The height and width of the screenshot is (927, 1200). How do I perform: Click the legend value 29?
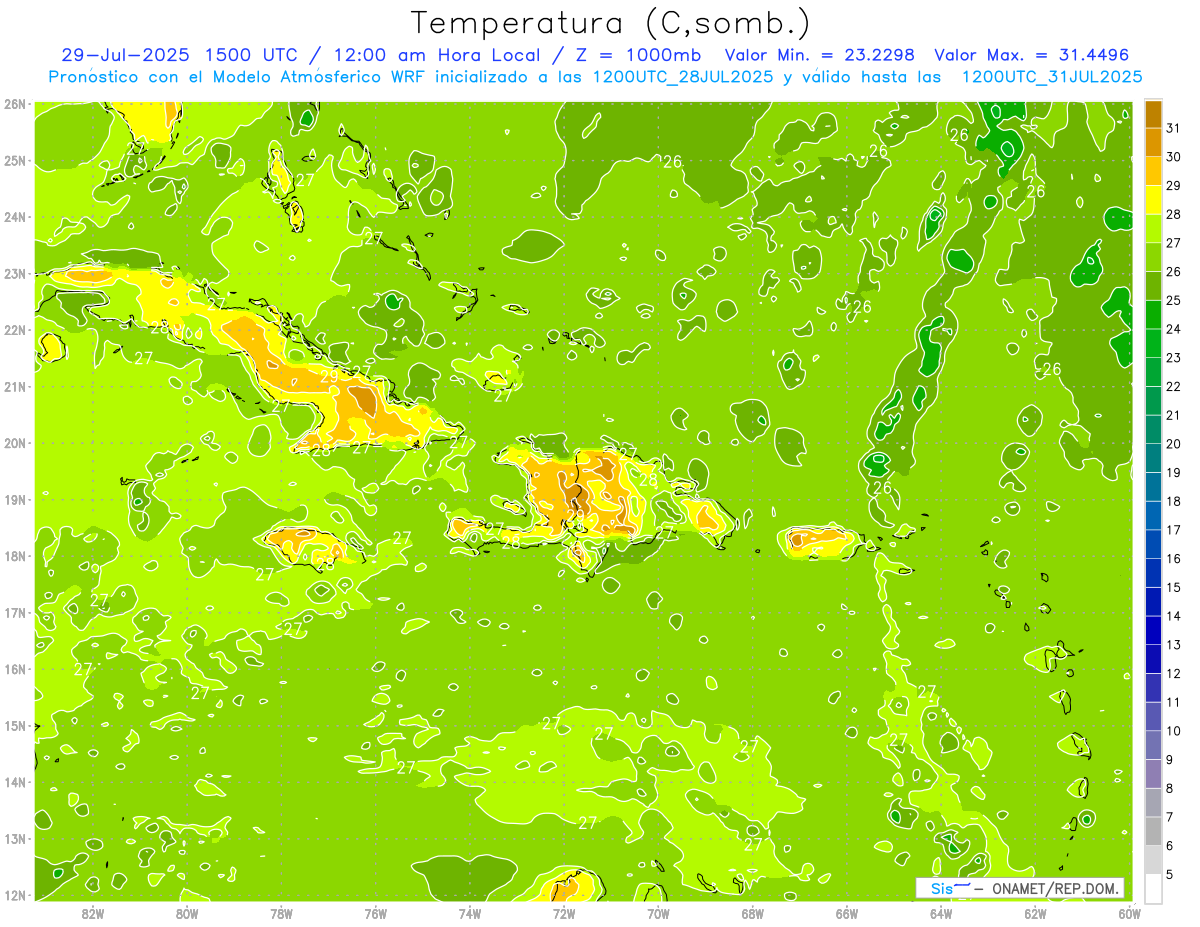tap(1174, 186)
